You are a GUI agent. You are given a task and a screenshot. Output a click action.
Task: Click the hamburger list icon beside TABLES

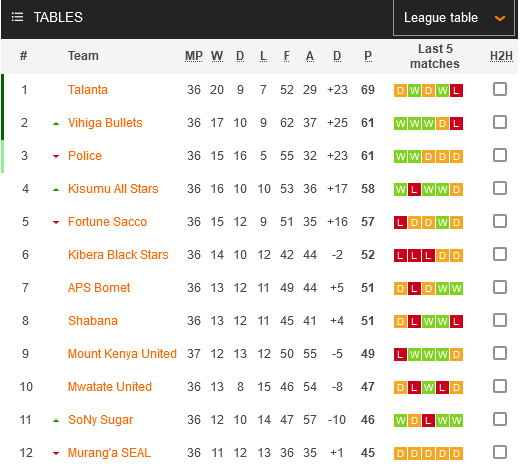17,17
